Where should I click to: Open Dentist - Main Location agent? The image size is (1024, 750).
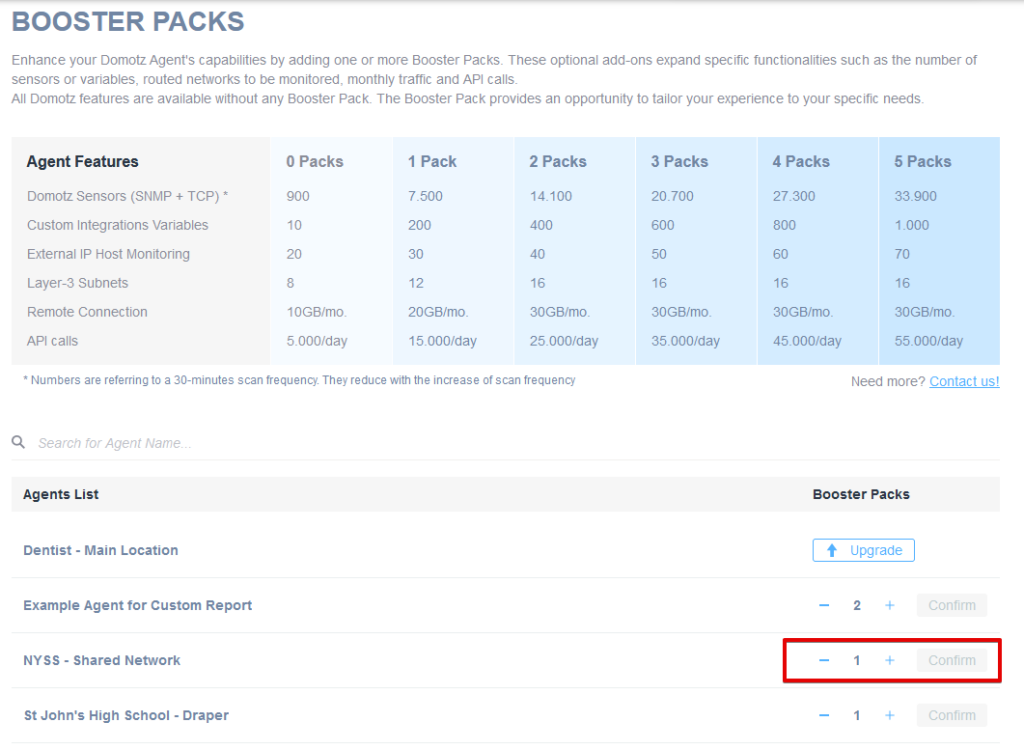101,550
